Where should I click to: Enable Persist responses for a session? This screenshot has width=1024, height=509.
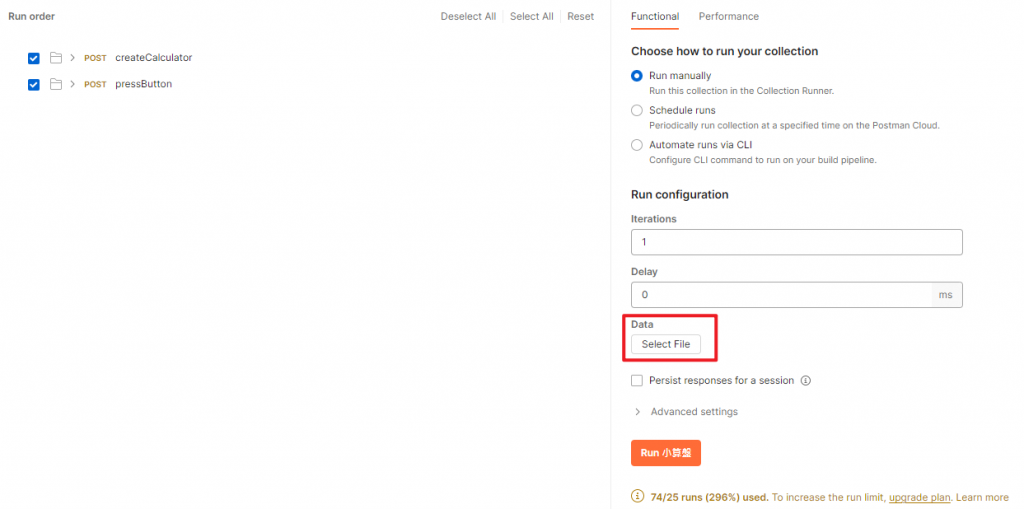637,380
